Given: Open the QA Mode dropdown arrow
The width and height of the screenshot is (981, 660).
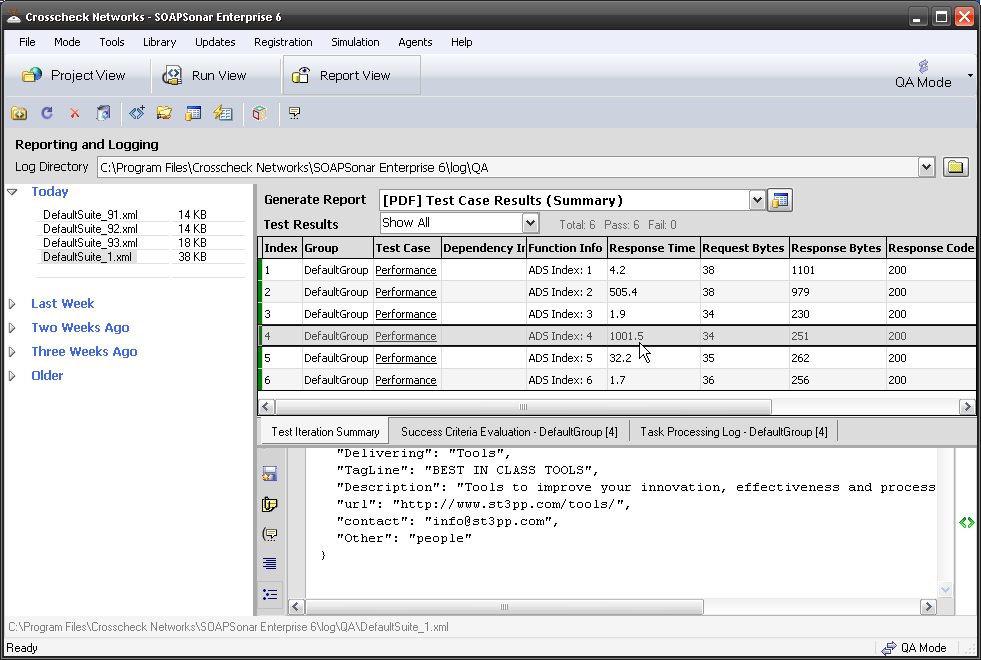Looking at the screenshot, I should [970, 76].
